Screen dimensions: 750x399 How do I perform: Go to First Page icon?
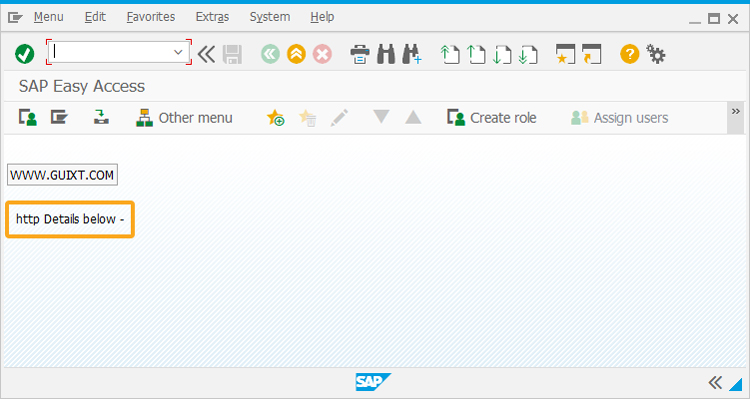click(x=450, y=54)
